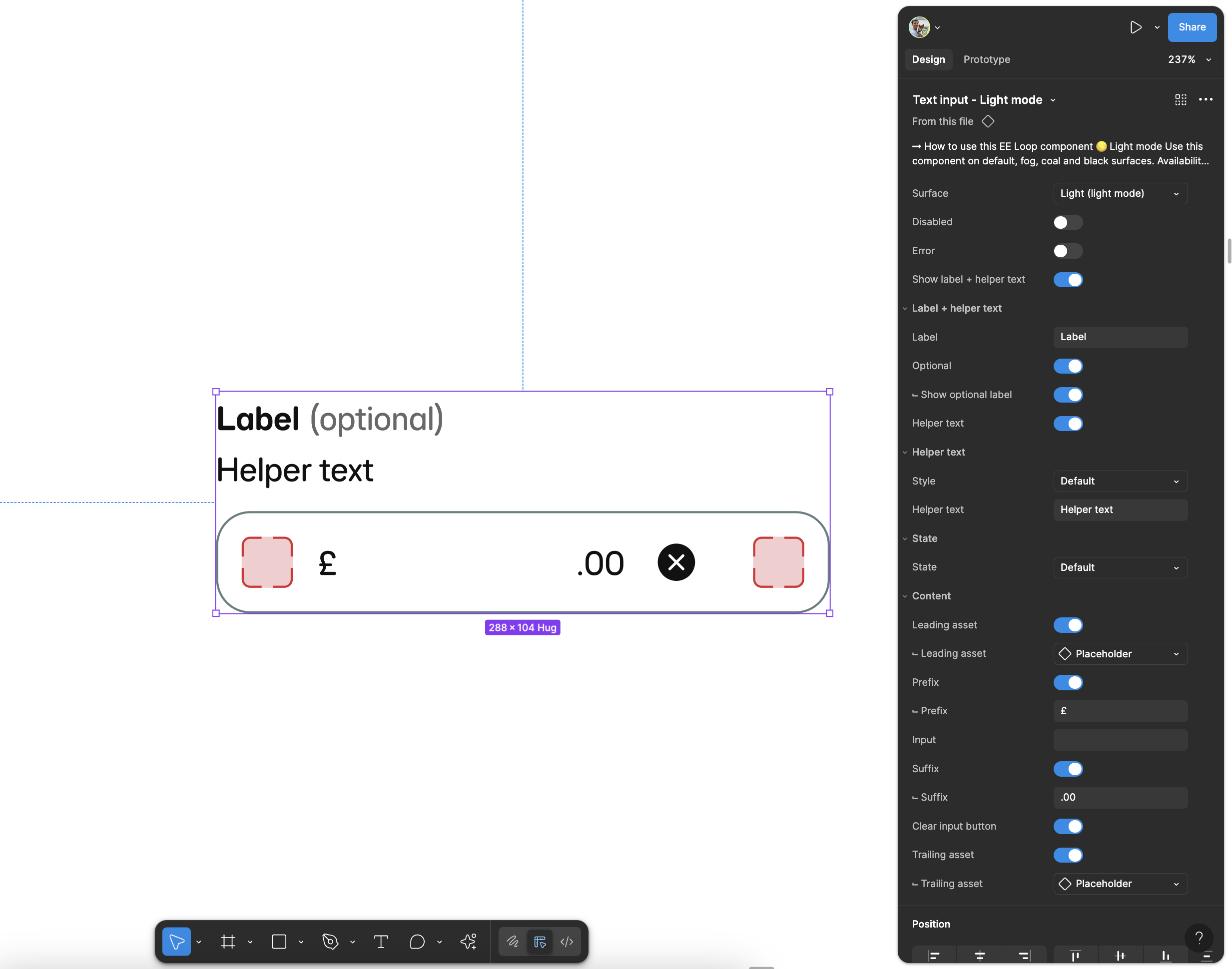Click the Share button
The width and height of the screenshot is (1232, 969).
tap(1191, 27)
